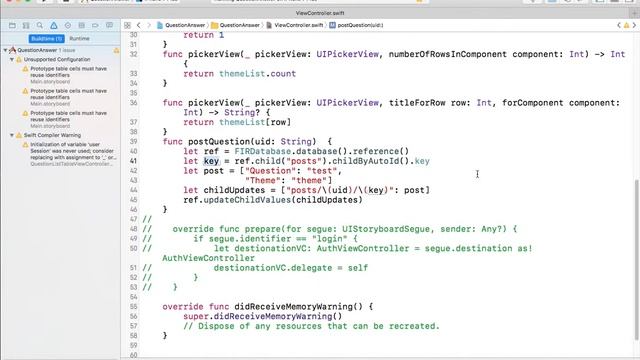This screenshot has width=640, height=360.
Task: Click postQuestion function name on line 39
Action: click(x=218, y=142)
